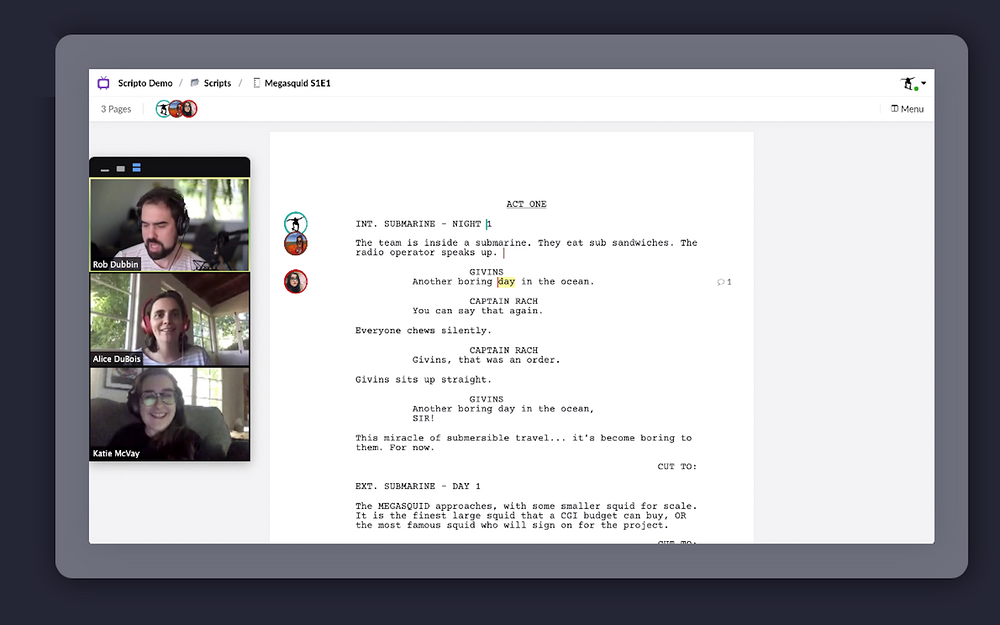Select Rob Dubbin video tile

pos(170,224)
